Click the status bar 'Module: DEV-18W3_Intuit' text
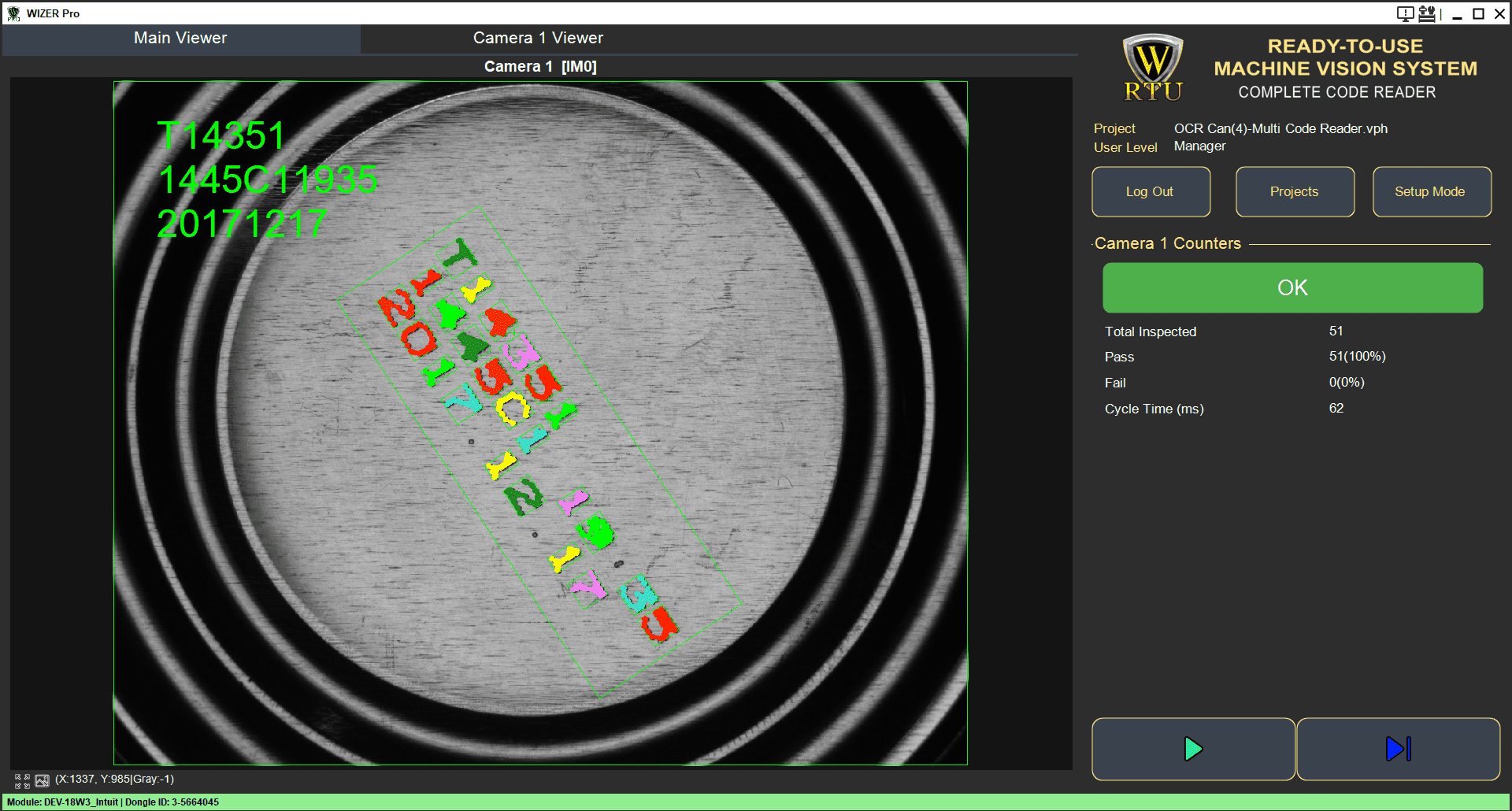The height and width of the screenshot is (811, 1512). (x=62, y=802)
